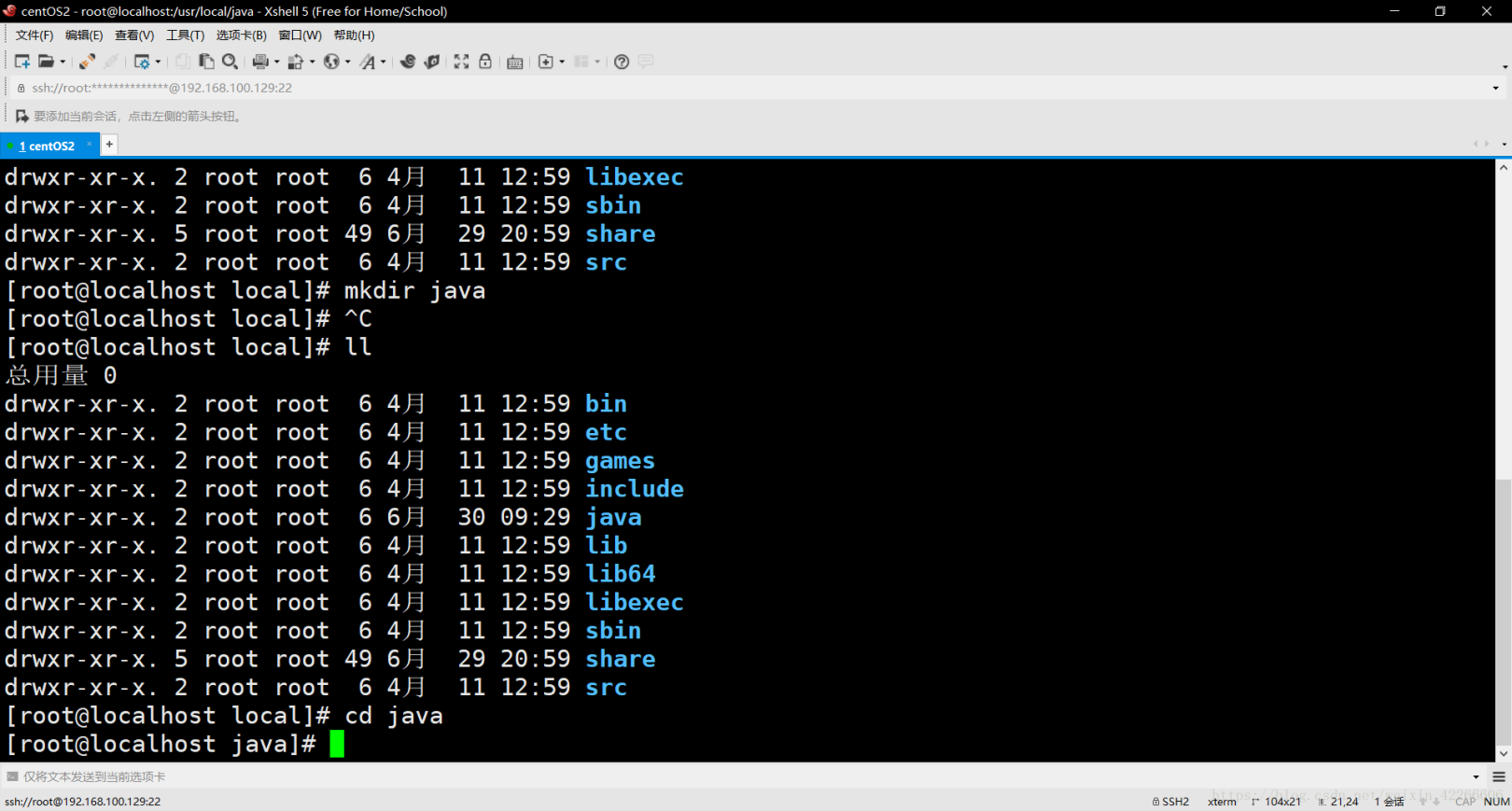The image size is (1512, 811).
Task: Click the Find magnifier icon
Action: (230, 62)
